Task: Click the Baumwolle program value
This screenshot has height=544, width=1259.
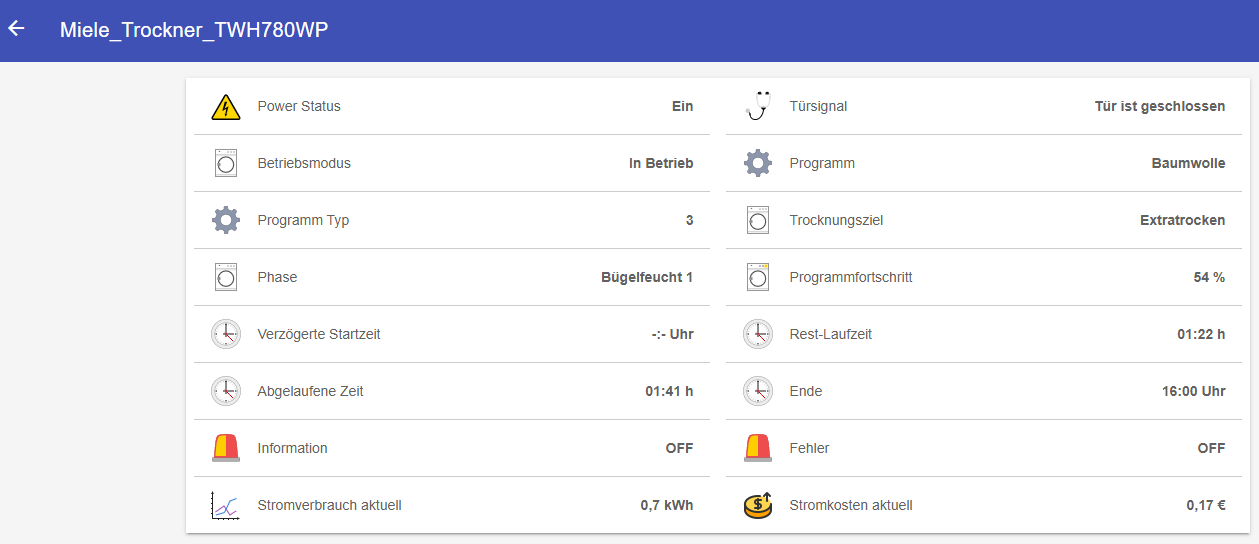Action: 1188,163
